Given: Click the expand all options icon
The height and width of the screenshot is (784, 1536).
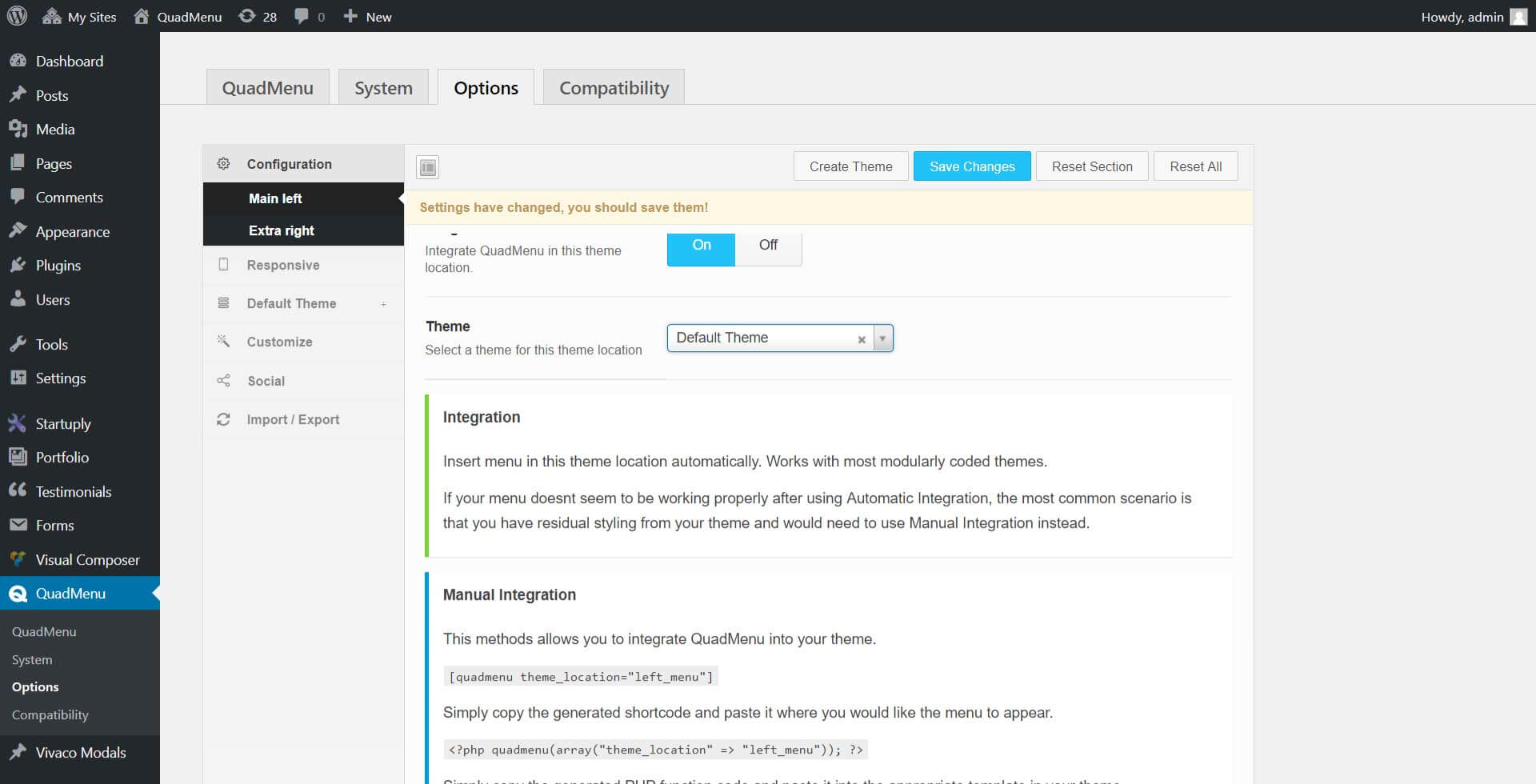Looking at the screenshot, I should point(428,167).
